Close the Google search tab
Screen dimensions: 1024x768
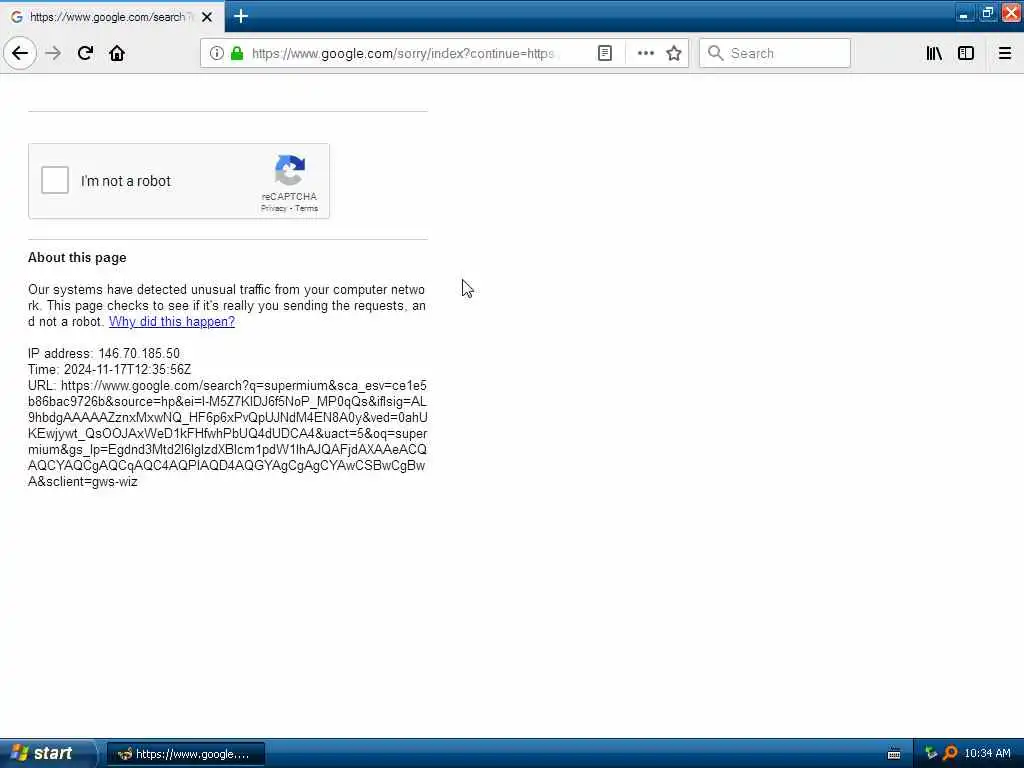(x=207, y=17)
